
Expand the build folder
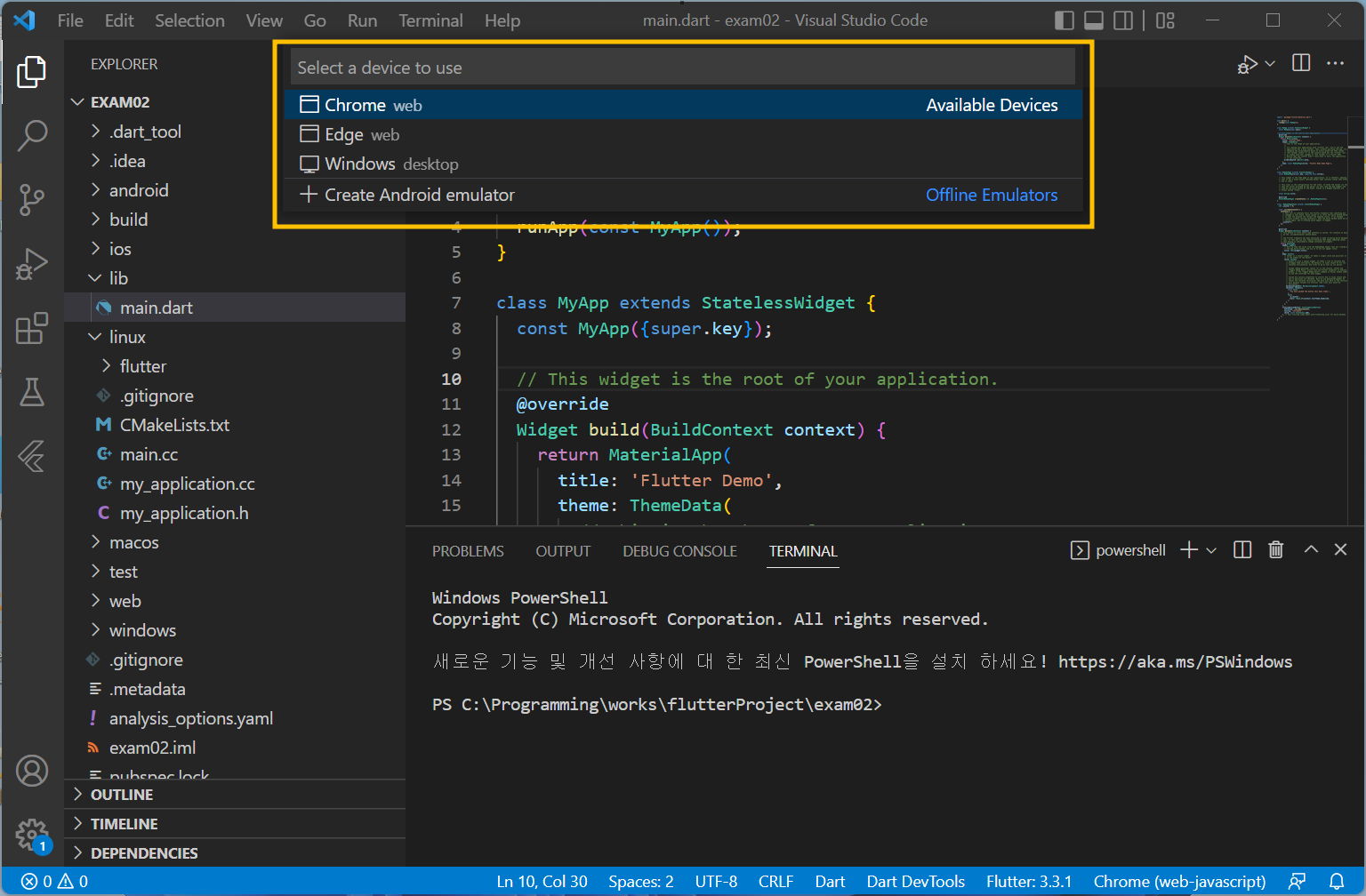coord(235,220)
